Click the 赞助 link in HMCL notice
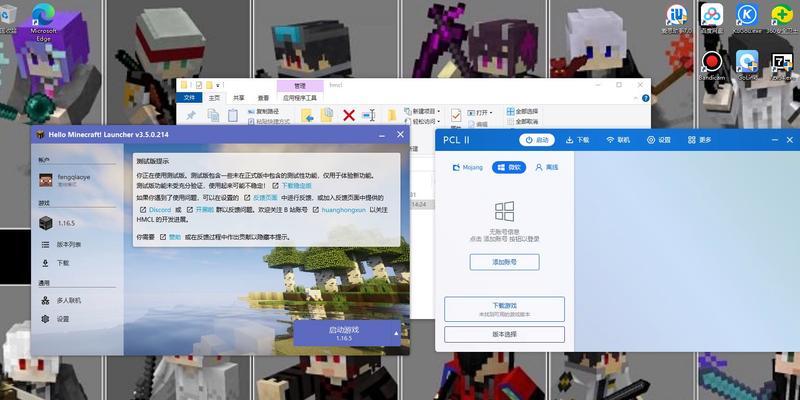 (175, 237)
